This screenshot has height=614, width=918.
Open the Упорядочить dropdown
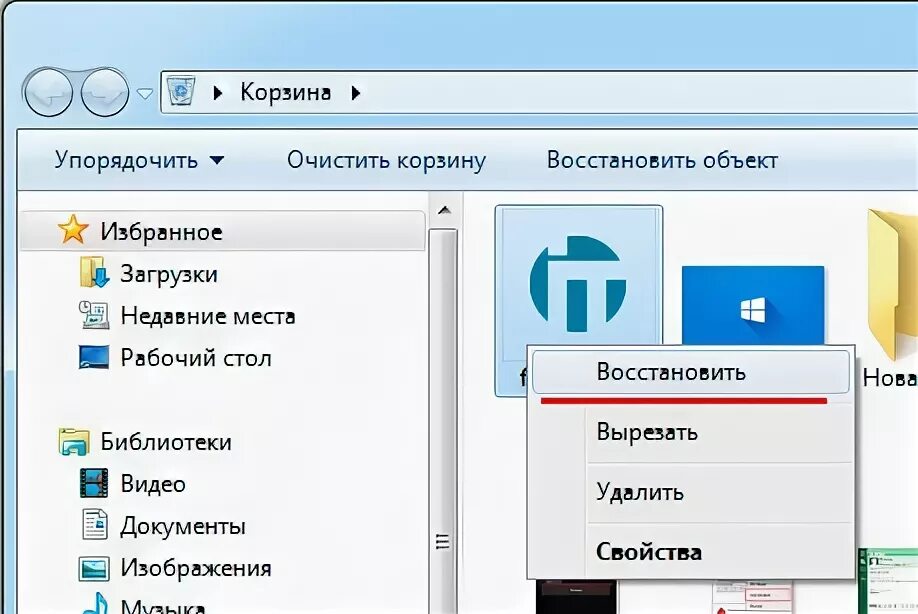point(140,159)
